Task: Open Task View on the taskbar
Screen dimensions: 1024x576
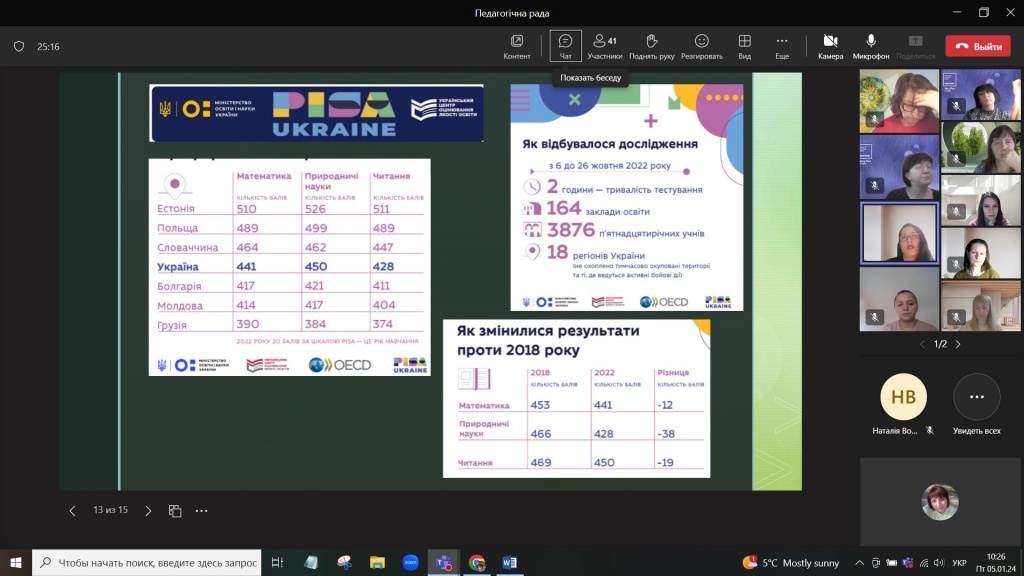Action: click(277, 562)
